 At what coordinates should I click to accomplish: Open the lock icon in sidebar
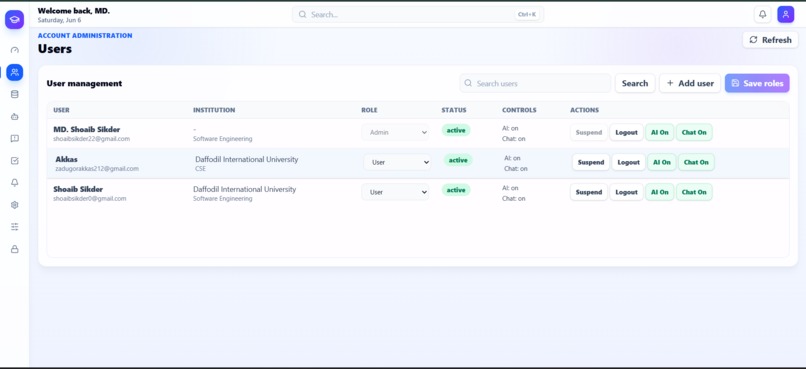coord(14,249)
